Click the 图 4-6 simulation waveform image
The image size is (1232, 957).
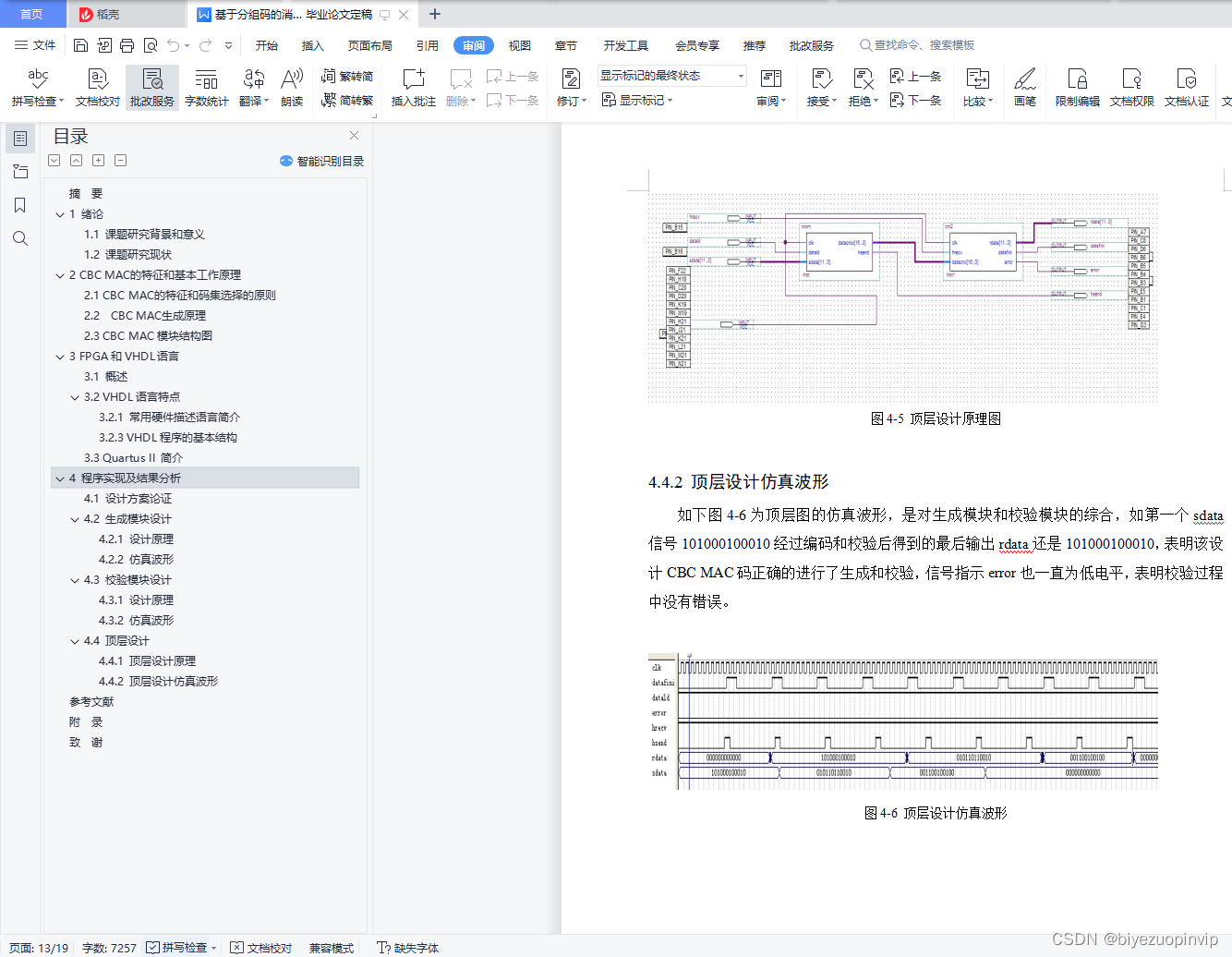pos(903,721)
